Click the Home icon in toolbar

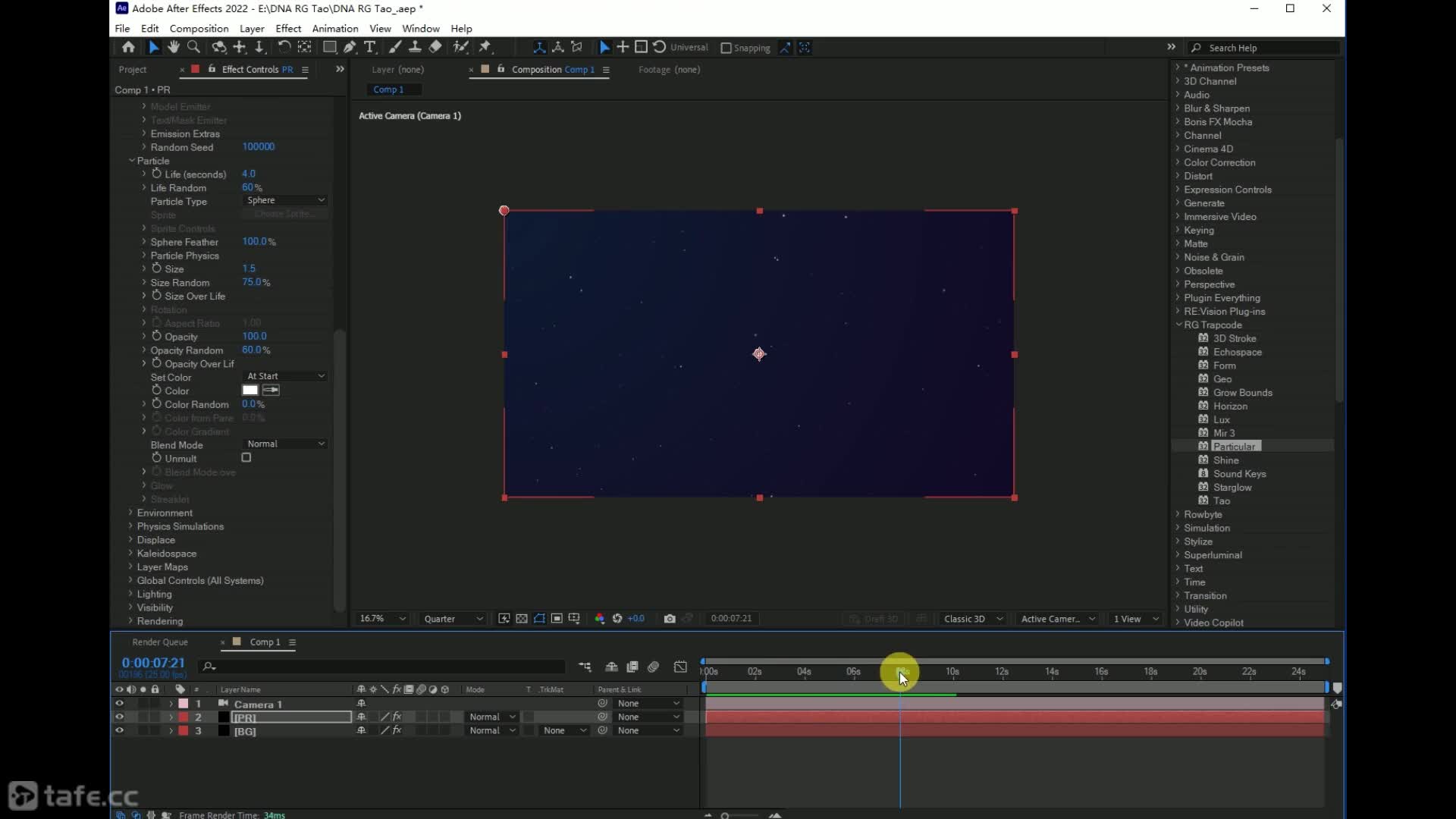point(128,47)
